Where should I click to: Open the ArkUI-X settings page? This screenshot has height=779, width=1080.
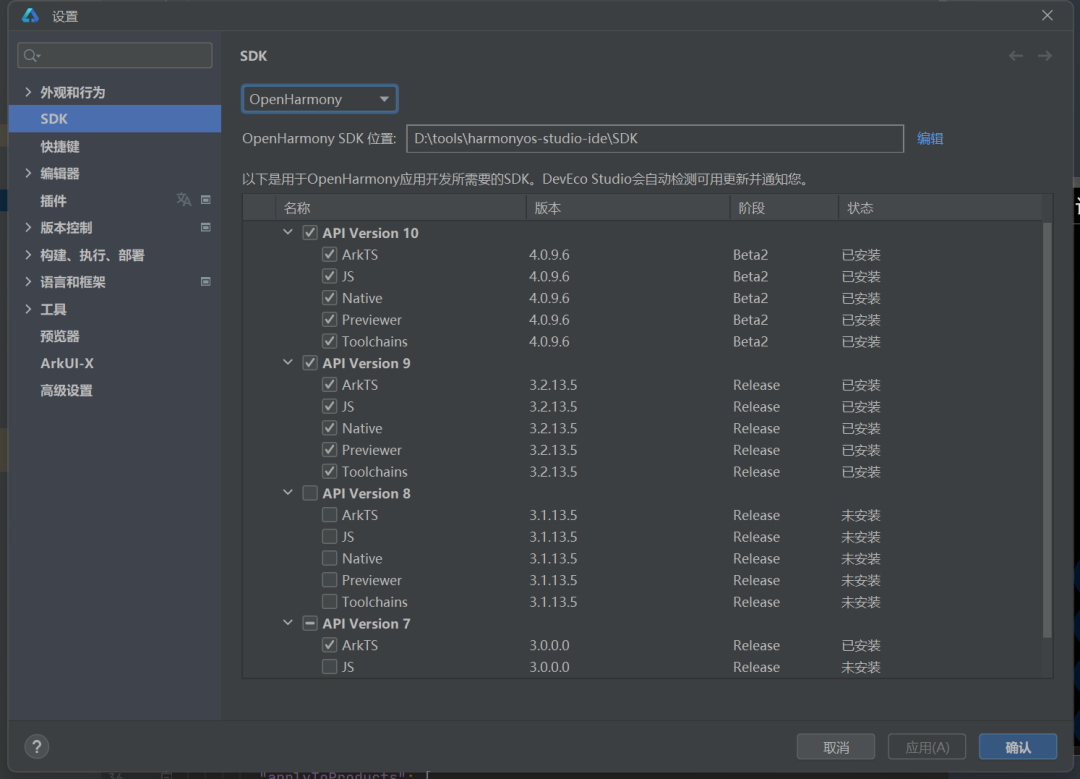[67, 363]
